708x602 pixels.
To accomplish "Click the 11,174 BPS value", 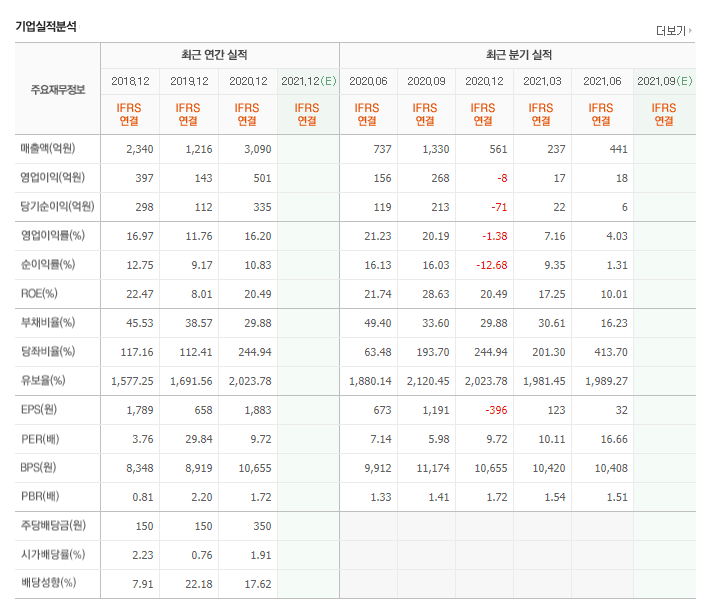I will [433, 468].
